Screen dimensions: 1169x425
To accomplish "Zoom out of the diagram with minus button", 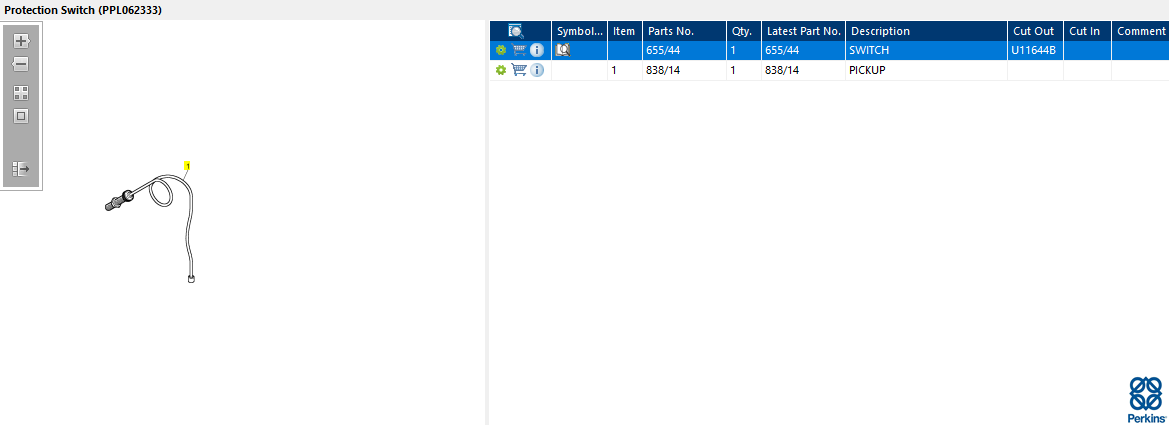I will pos(21,65).
